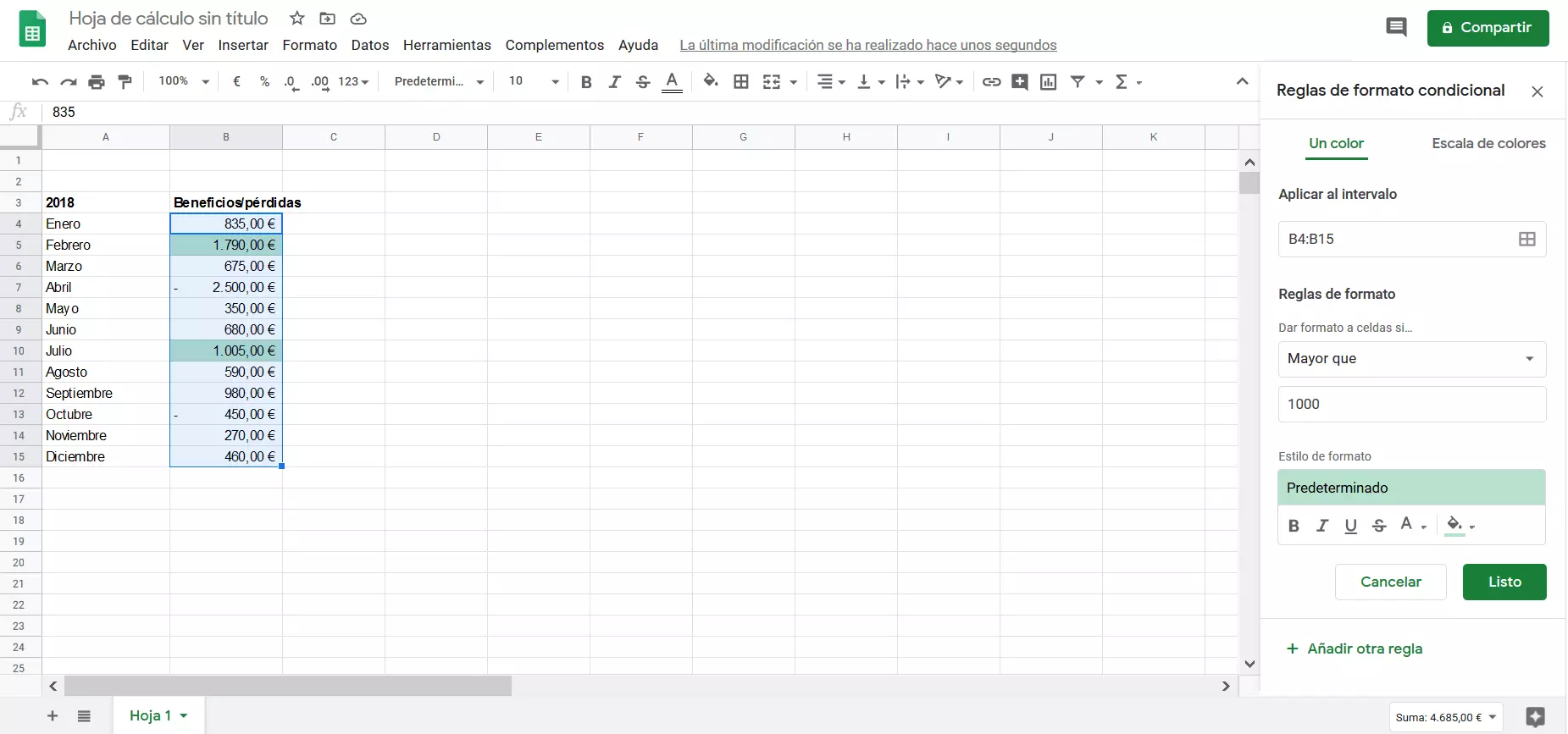Apply euro currency format
1568x734 pixels.
[236, 82]
